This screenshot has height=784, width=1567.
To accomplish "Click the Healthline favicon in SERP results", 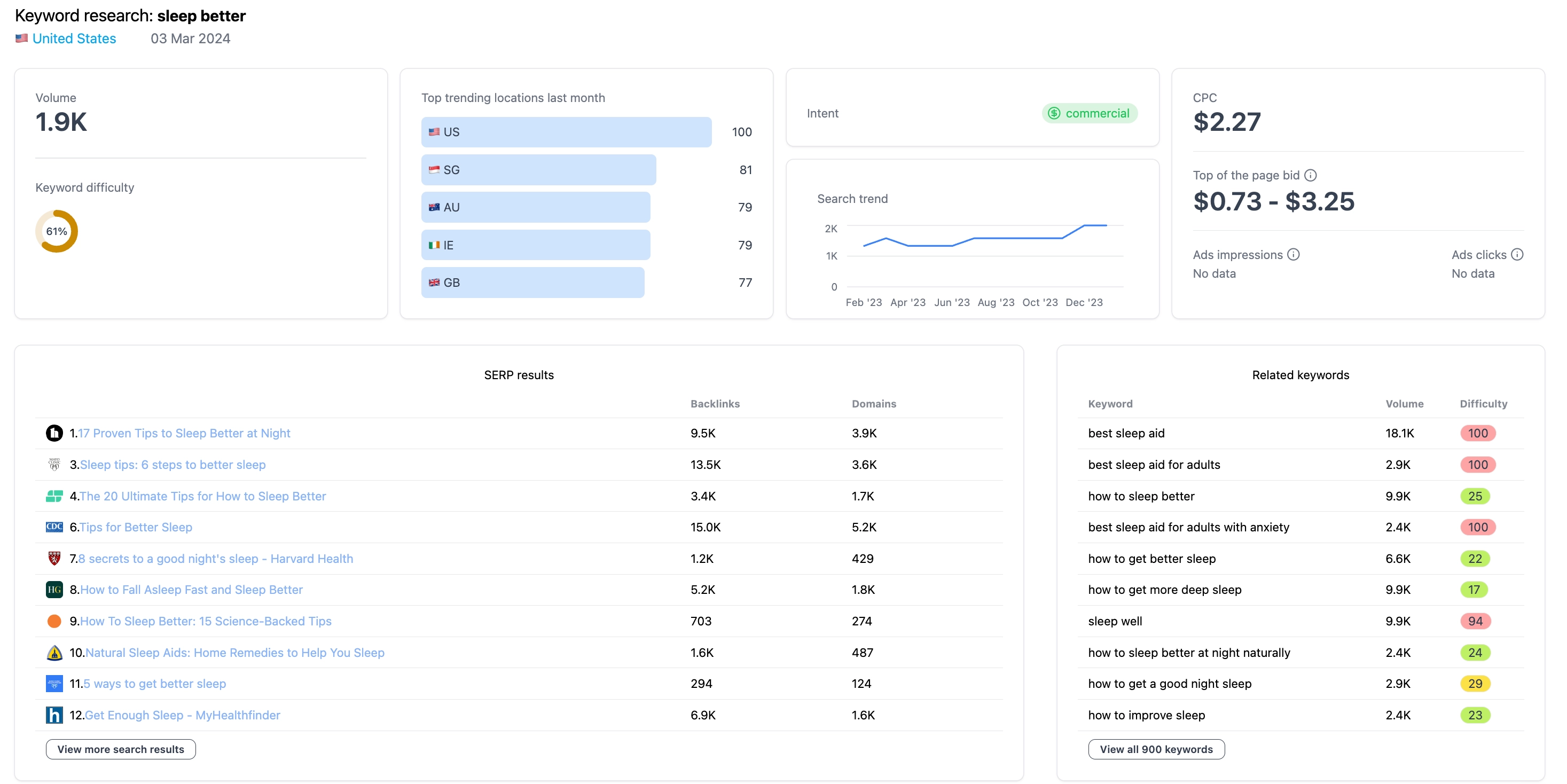I will click(x=54, y=433).
